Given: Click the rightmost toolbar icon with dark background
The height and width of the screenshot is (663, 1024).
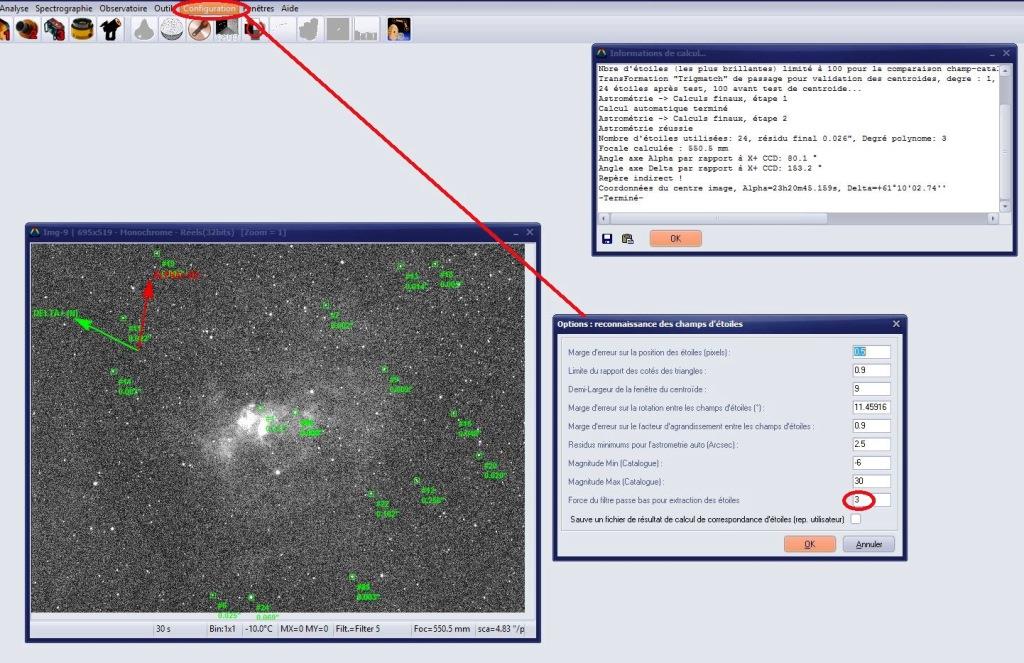Looking at the screenshot, I should pyautogui.click(x=398, y=29).
